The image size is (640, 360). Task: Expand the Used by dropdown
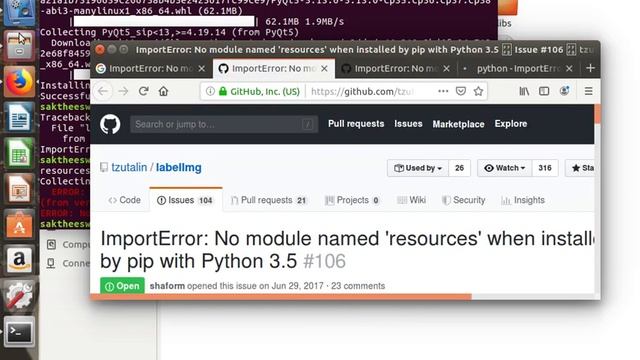(418, 168)
